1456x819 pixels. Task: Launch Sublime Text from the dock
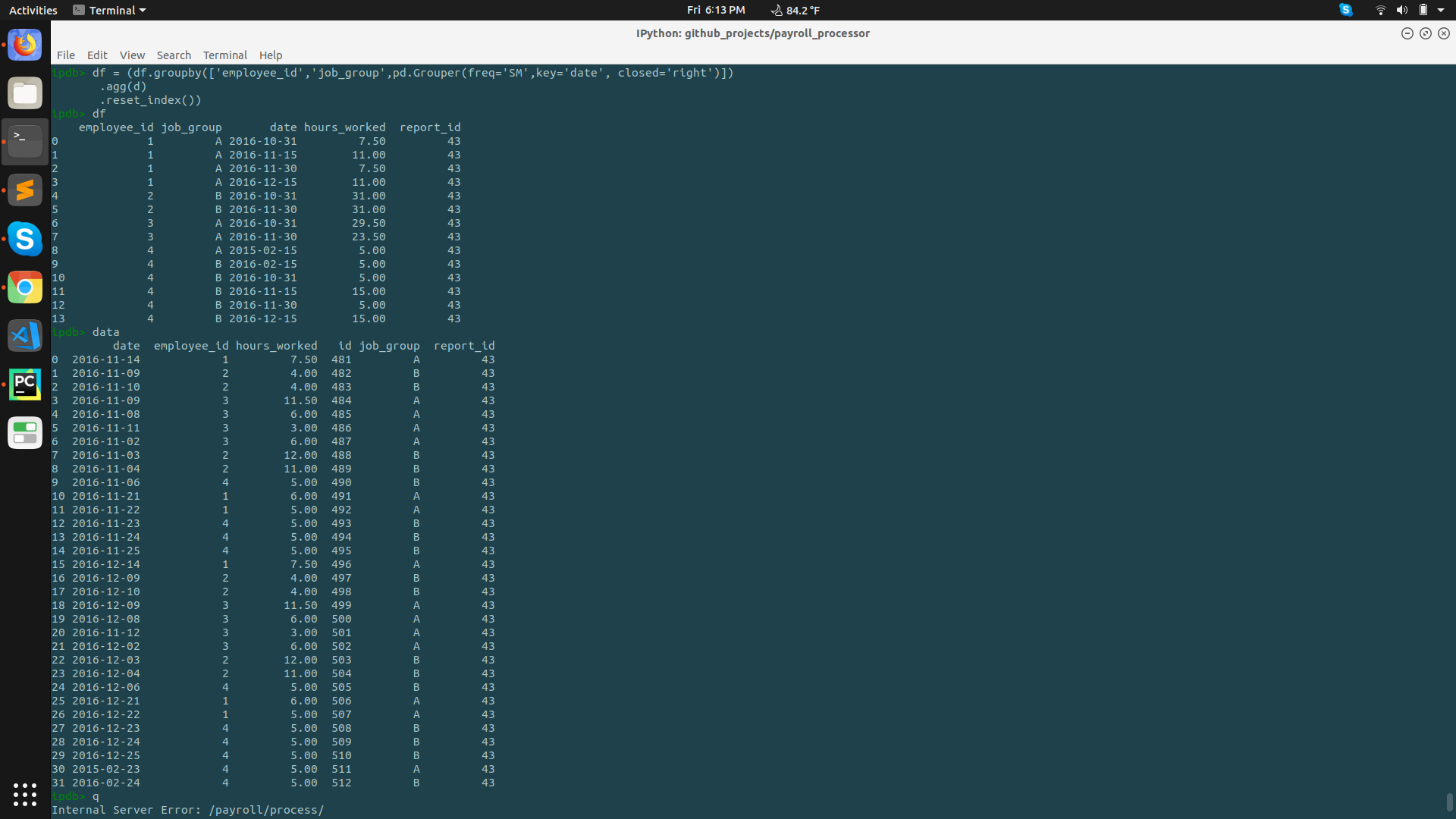[25, 190]
